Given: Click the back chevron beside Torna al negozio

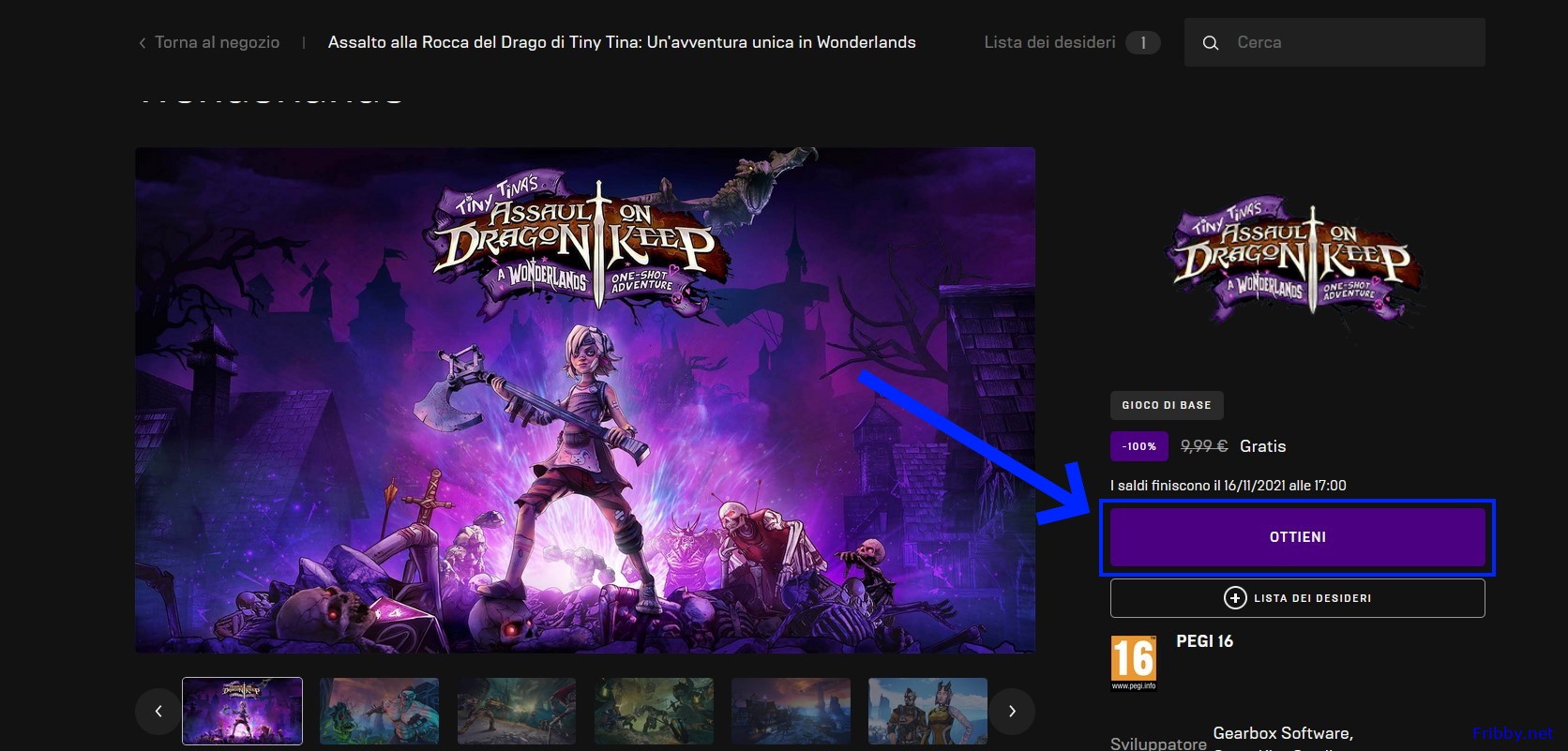Looking at the screenshot, I should coord(143,43).
